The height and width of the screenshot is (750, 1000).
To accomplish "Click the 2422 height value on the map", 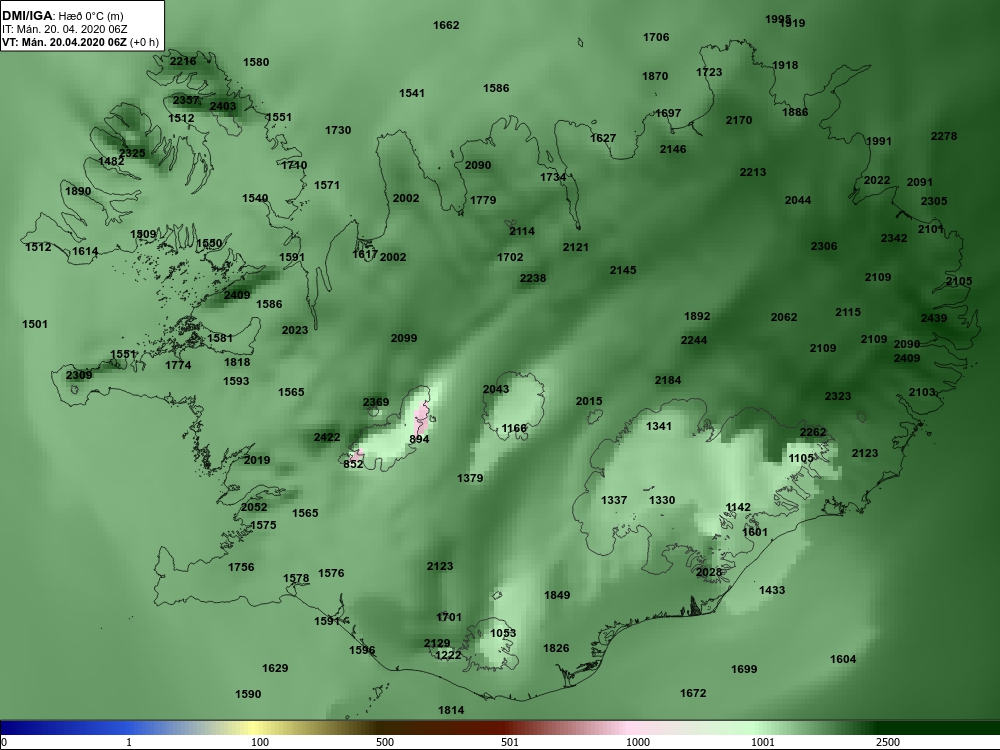I will pyautogui.click(x=327, y=437).
